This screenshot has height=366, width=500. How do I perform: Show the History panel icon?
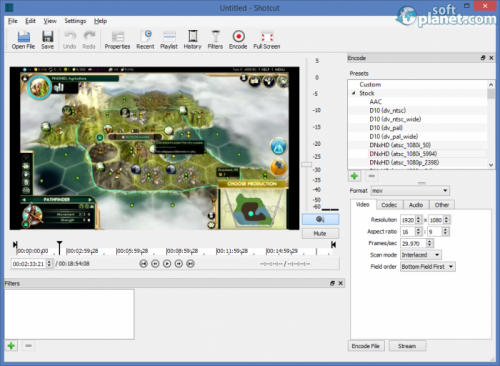[193, 40]
